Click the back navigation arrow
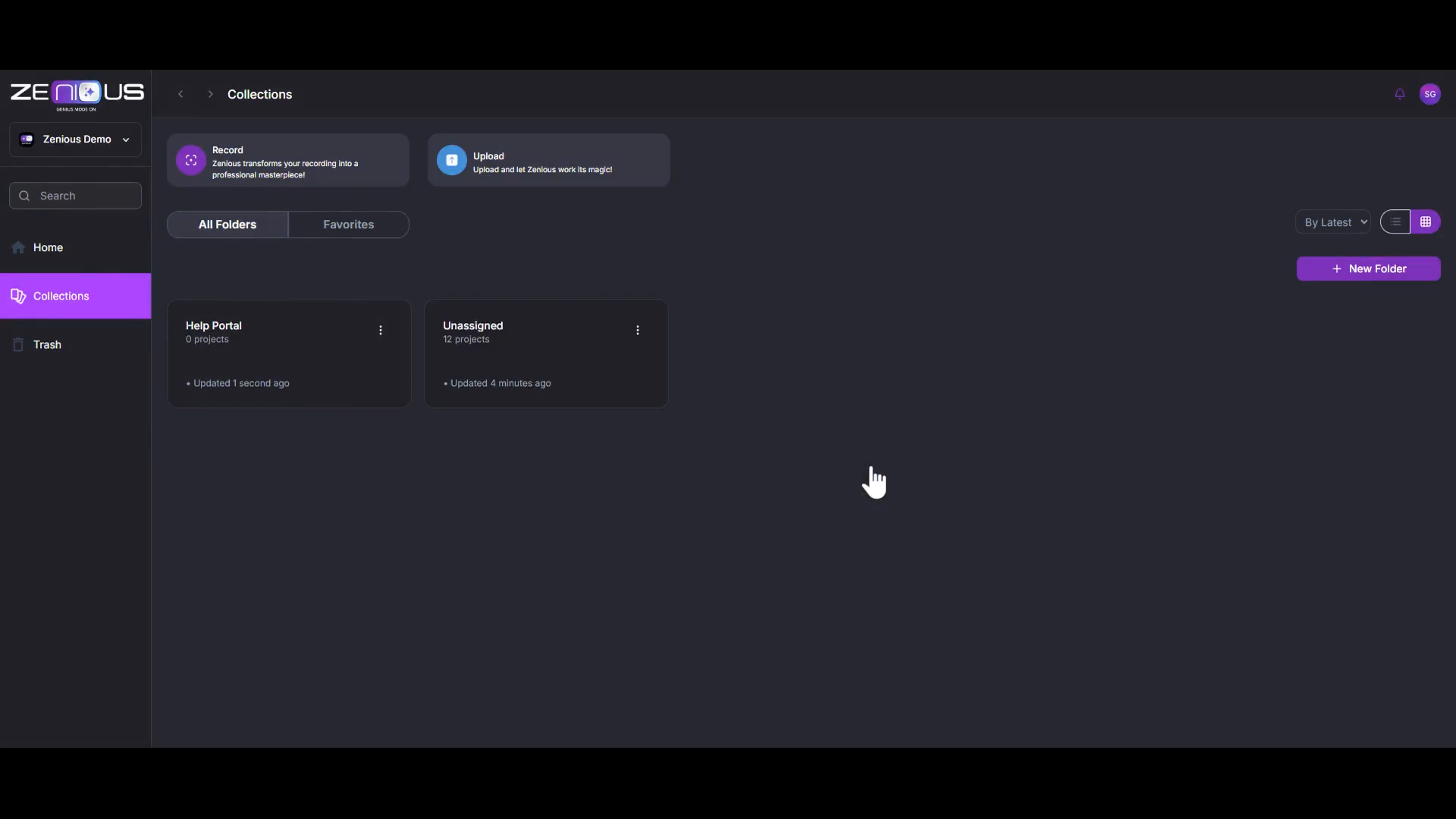1456x819 pixels. 180,94
